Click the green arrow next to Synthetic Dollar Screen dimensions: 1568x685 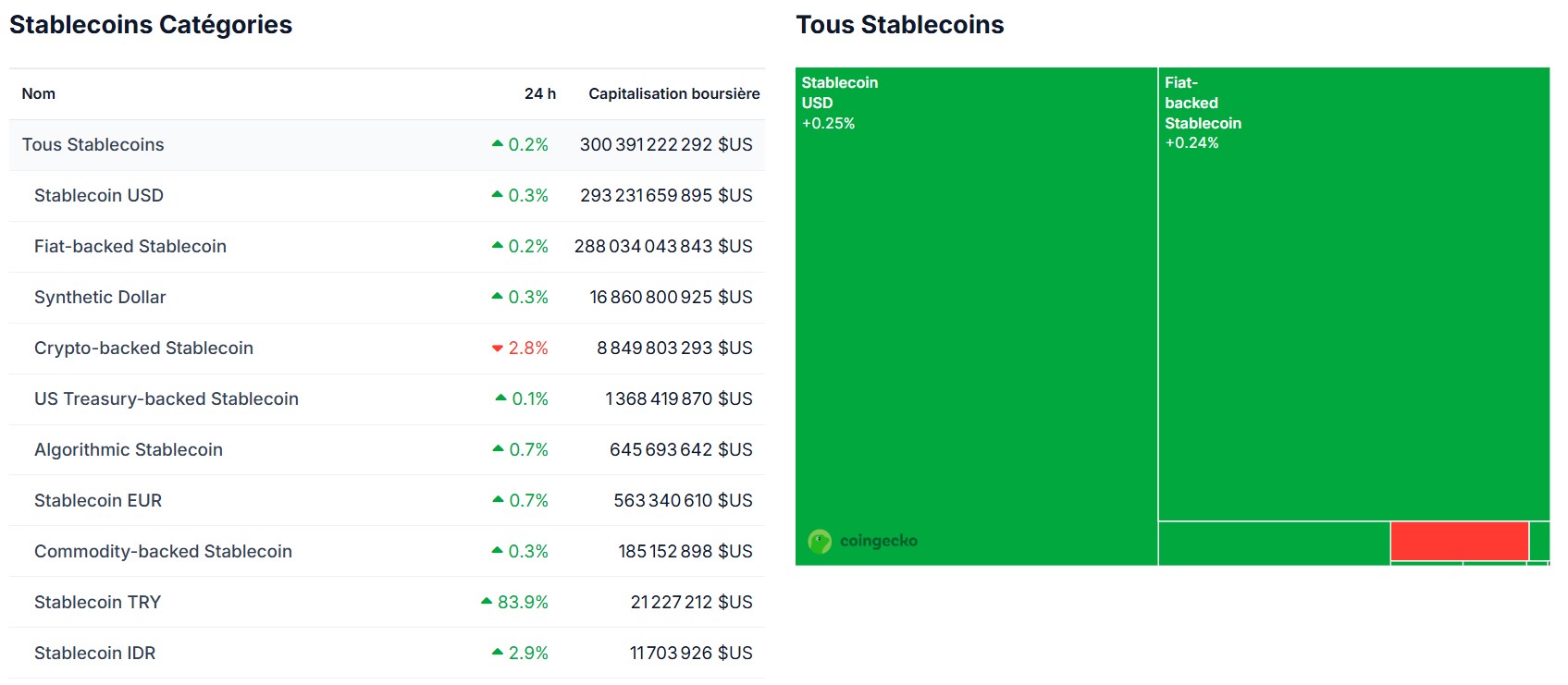(x=499, y=298)
